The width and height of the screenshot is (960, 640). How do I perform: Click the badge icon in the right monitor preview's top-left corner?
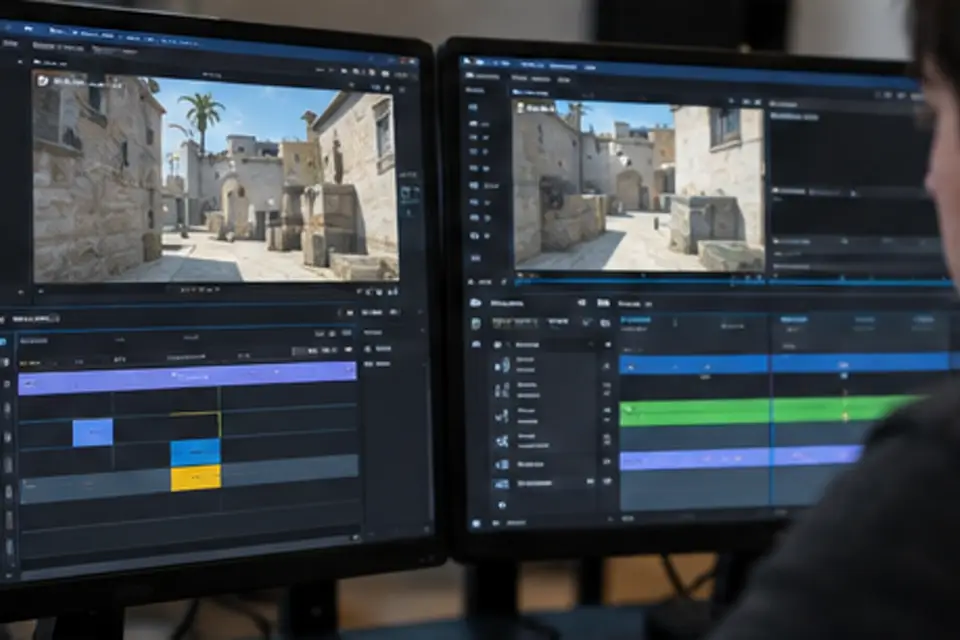(x=521, y=108)
